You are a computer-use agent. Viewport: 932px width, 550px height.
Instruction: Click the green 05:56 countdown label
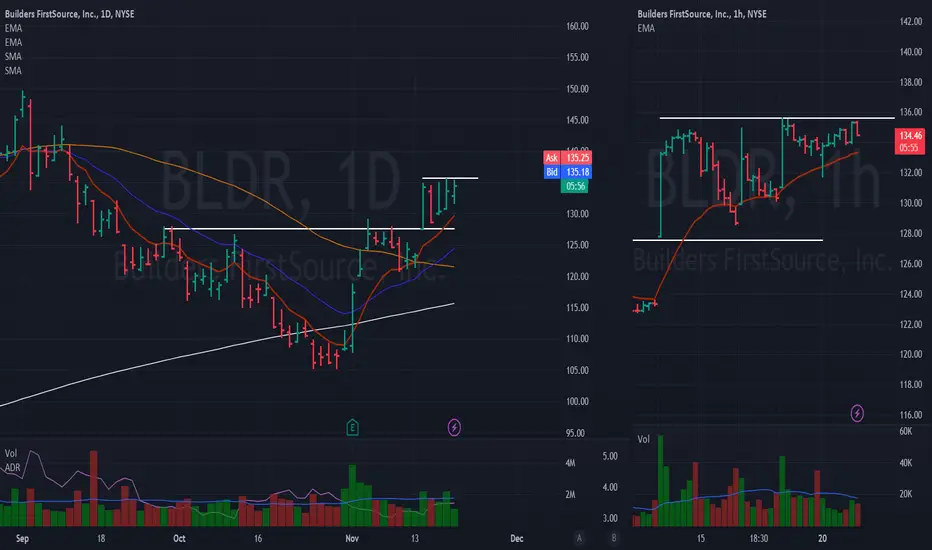pyautogui.click(x=575, y=186)
